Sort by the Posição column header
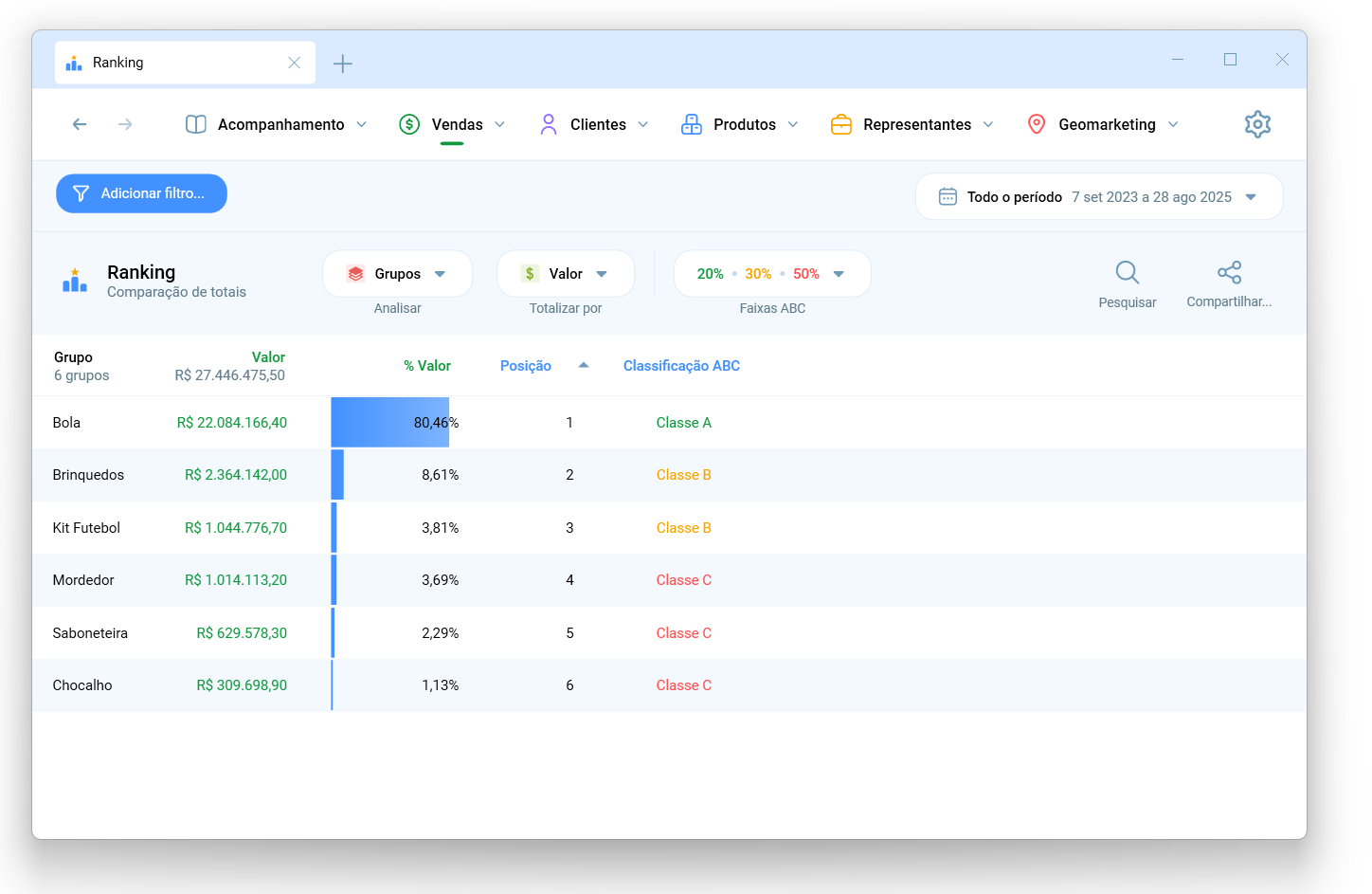The height and width of the screenshot is (894, 1372). pos(526,366)
